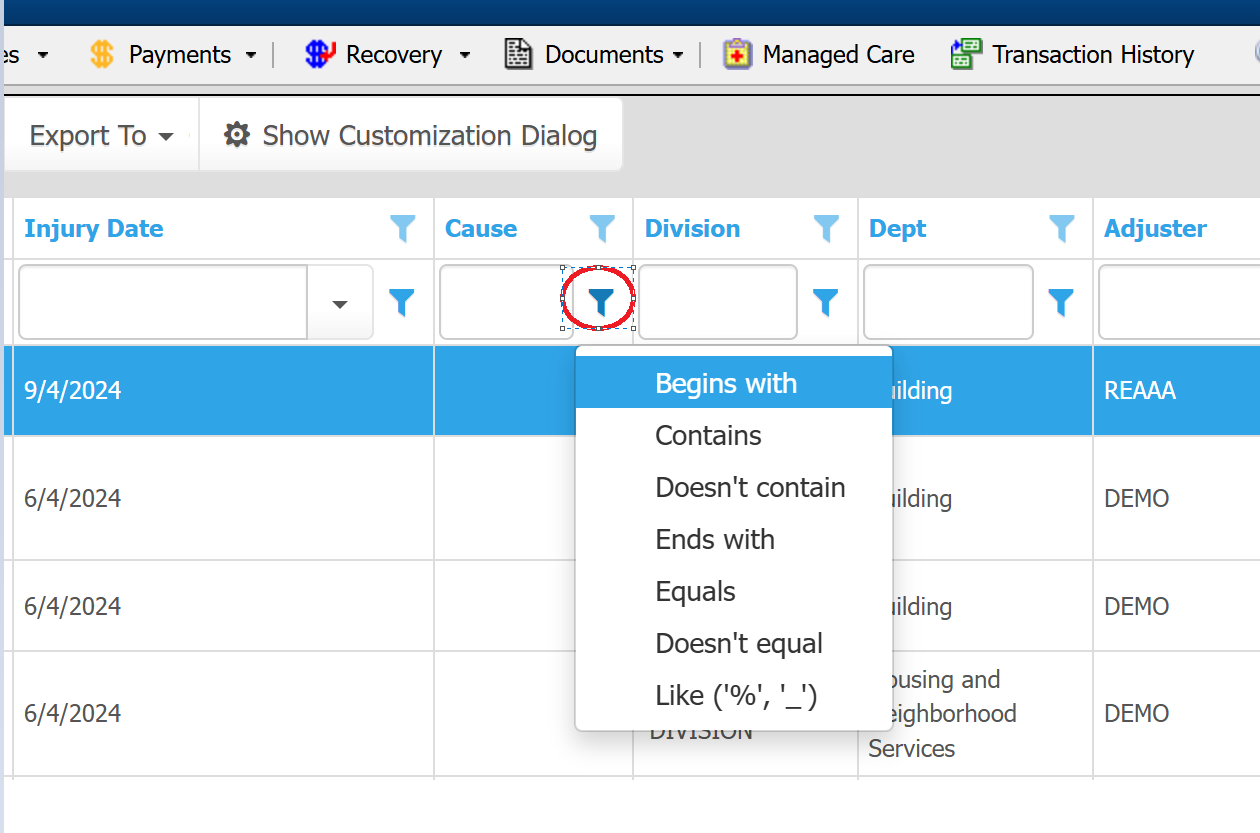This screenshot has width=1260, height=833.
Task: Select 'Ends with' from filter menu
Action: (714, 540)
